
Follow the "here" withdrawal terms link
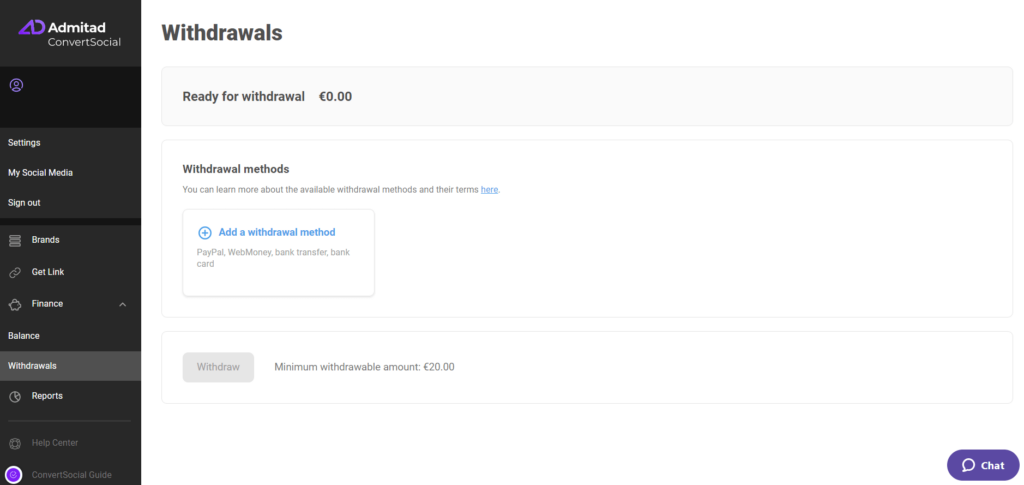489,190
